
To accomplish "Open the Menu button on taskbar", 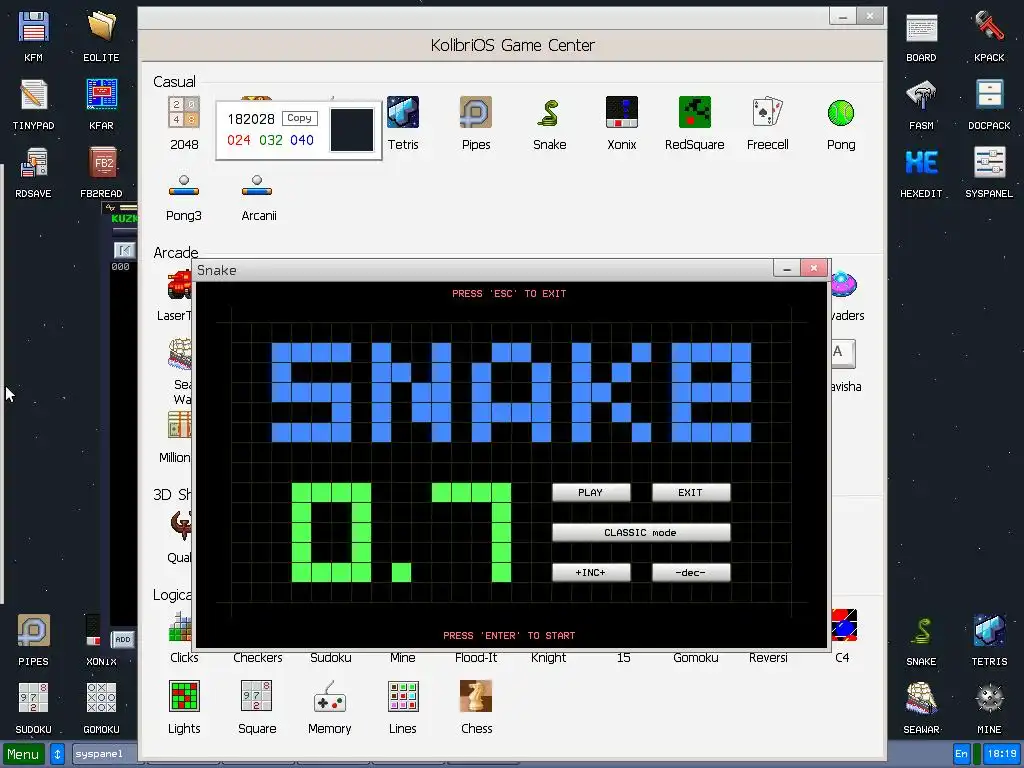I will coord(24,754).
